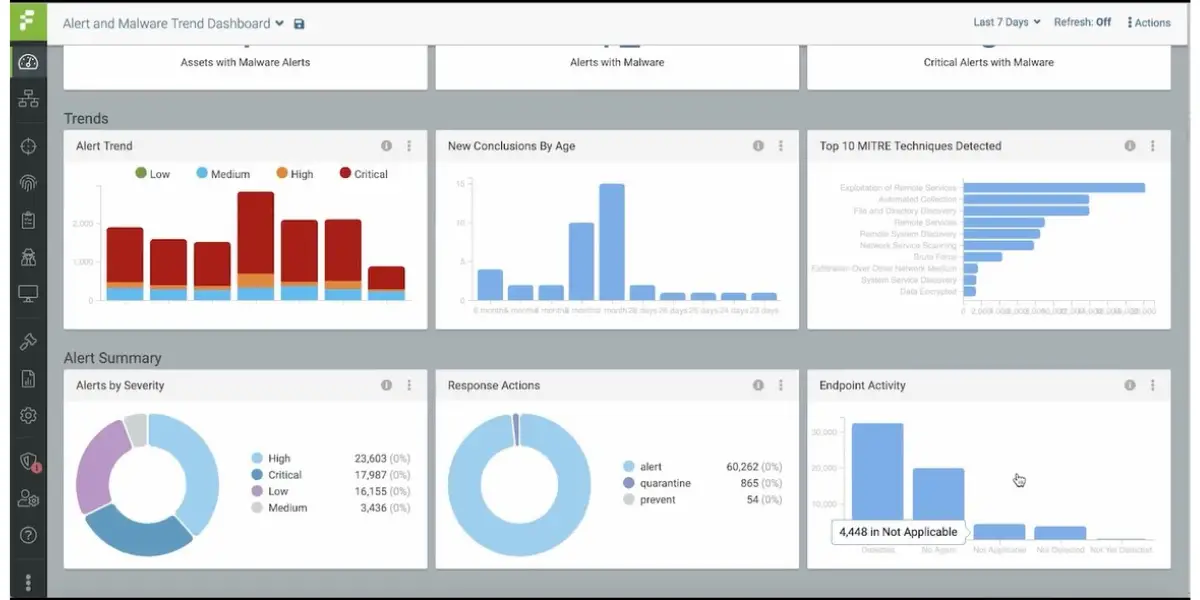Open the Last 7 Days time range dropdown
1200x600 pixels.
click(x=1007, y=22)
